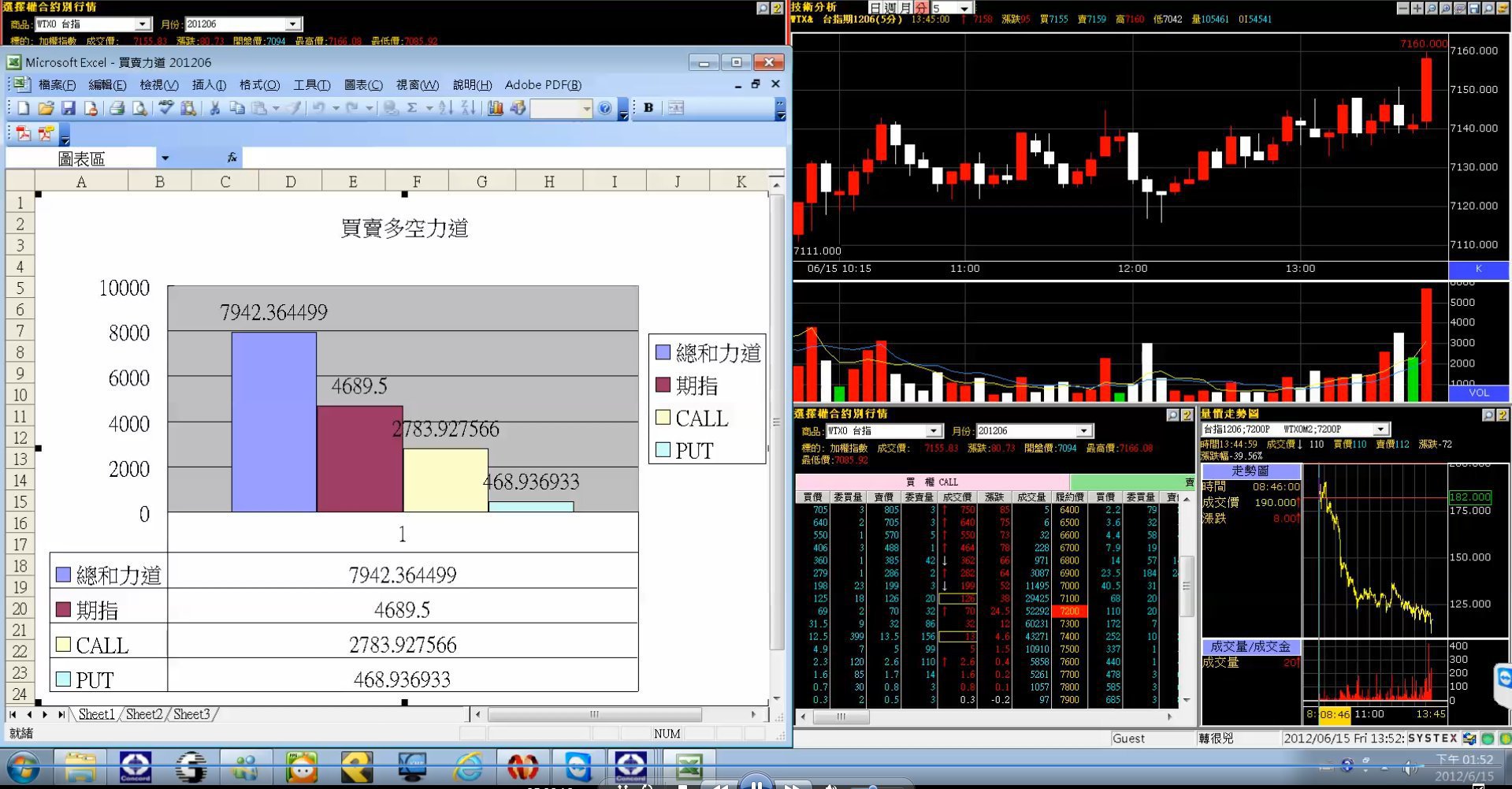Screen dimensions: 1512x789
Task: Click Excel's horizontal scrollbar thumb
Action: click(x=595, y=714)
